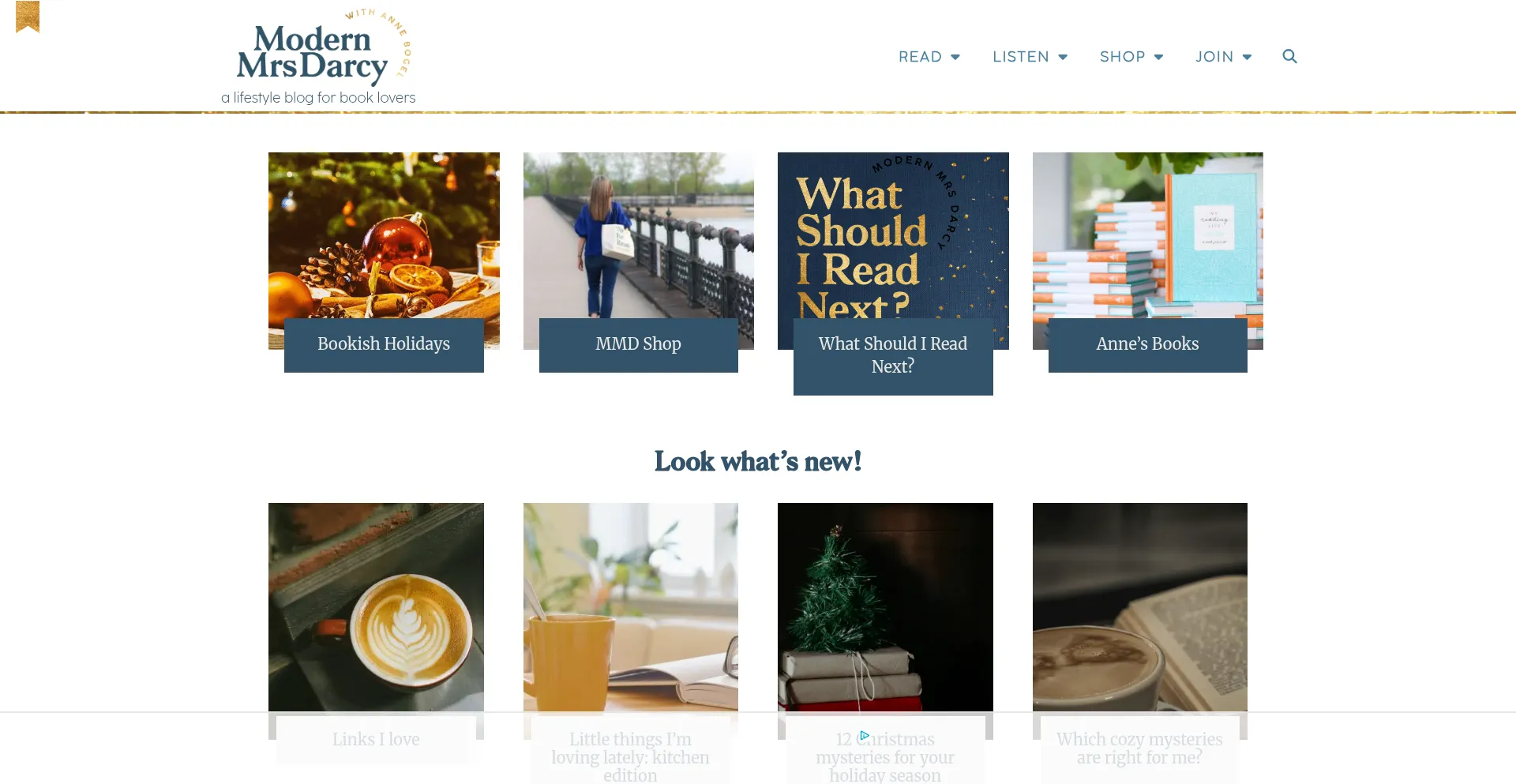
Task: Click the small ad choices triangle icon
Action: coord(865,735)
